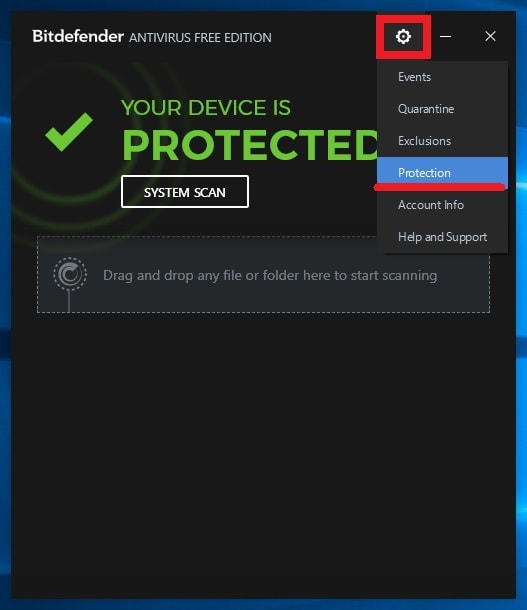Click the YOUR DEVICE IS heading
Image resolution: width=527 pixels, height=610 pixels.
206,108
